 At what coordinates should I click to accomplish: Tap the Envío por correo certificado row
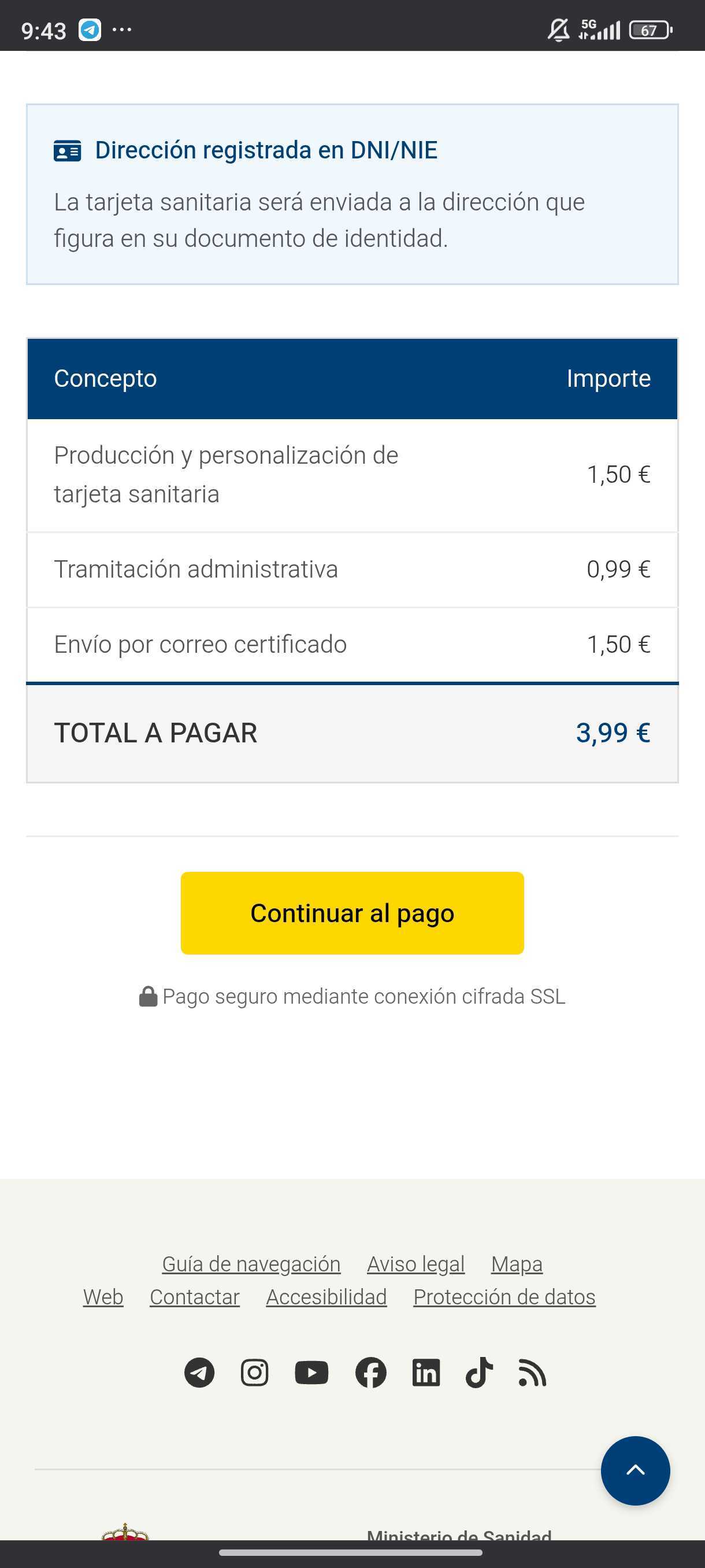click(x=351, y=645)
